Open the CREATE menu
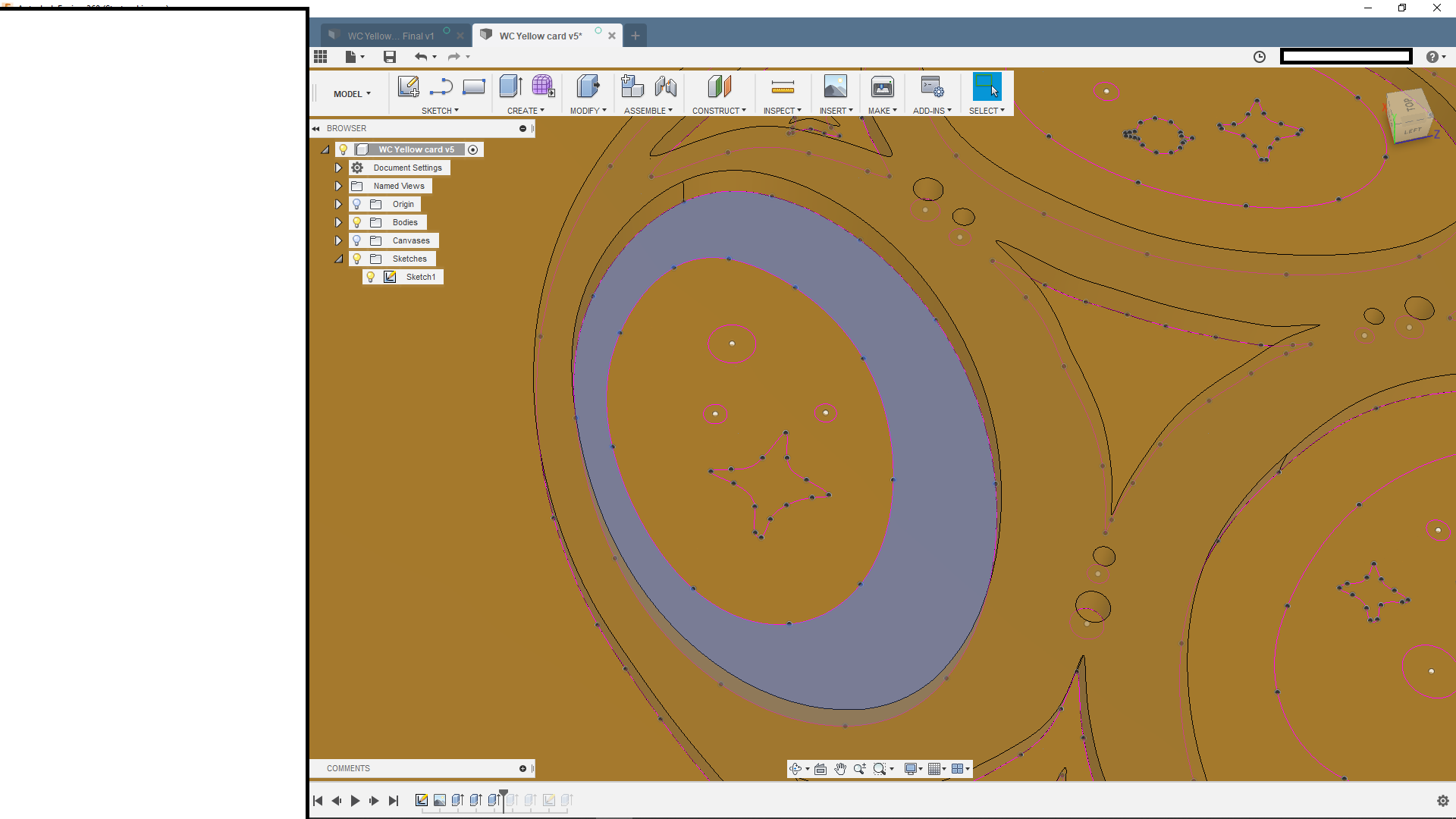 coord(526,111)
